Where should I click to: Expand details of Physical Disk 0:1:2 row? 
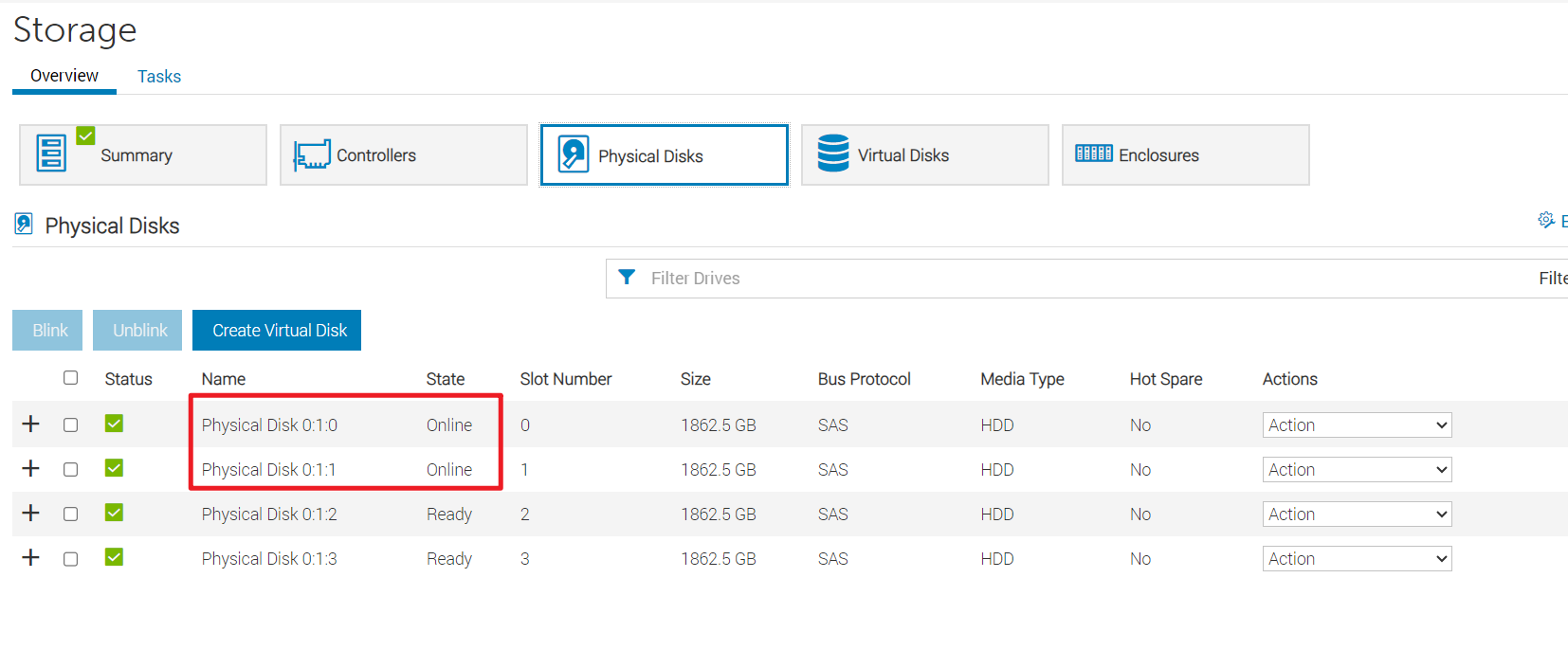30,513
